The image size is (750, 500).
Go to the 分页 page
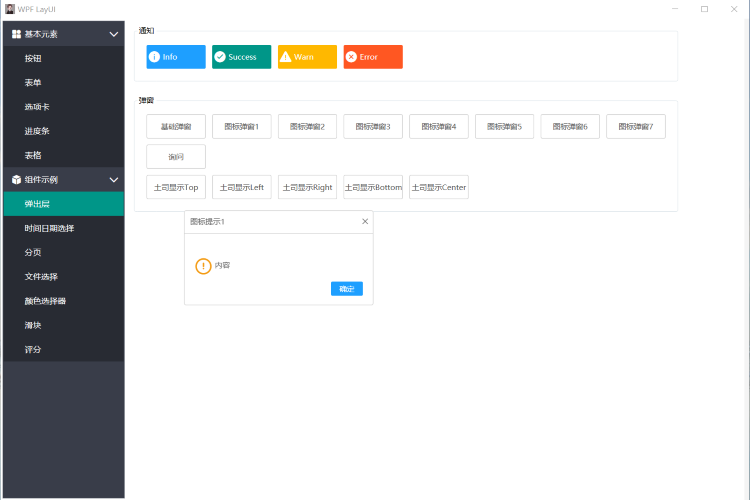point(64,252)
